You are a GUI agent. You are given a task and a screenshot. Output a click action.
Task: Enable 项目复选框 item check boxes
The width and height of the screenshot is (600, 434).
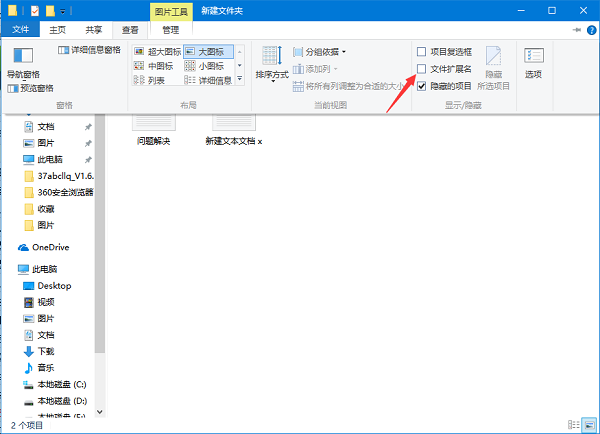[x=444, y=52]
